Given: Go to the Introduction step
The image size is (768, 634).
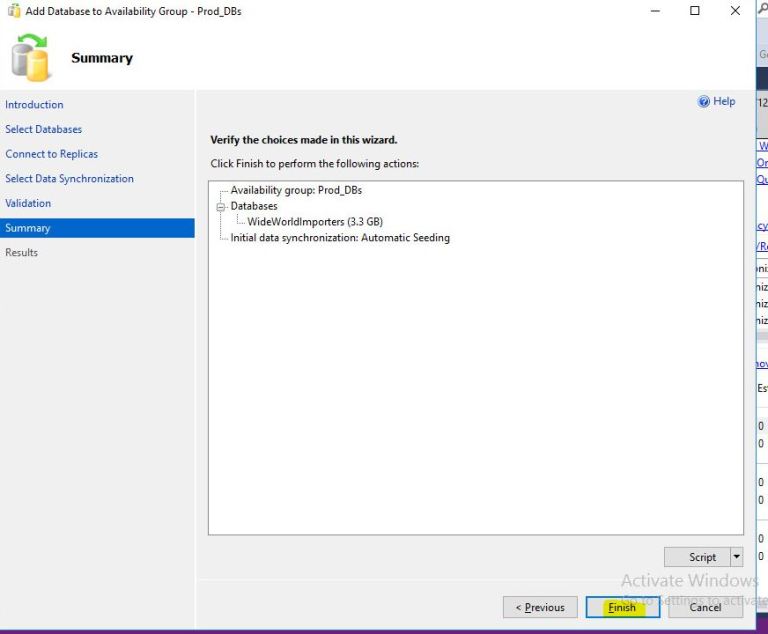Looking at the screenshot, I should pyautogui.click(x=34, y=105).
